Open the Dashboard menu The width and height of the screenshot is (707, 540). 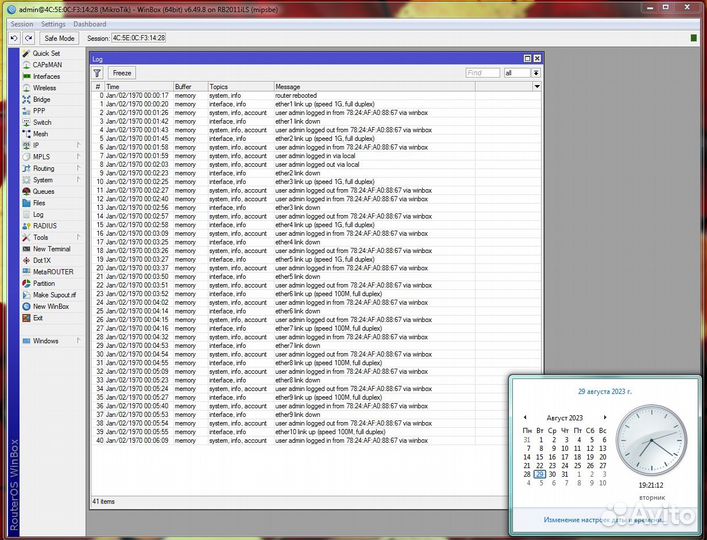click(x=90, y=24)
